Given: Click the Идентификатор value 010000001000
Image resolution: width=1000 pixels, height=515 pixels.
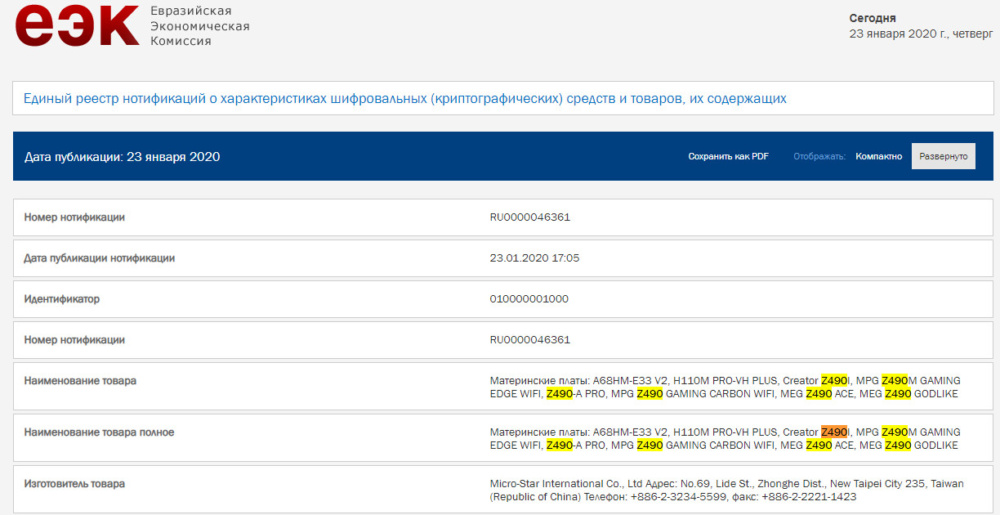Looking at the screenshot, I should [529, 299].
